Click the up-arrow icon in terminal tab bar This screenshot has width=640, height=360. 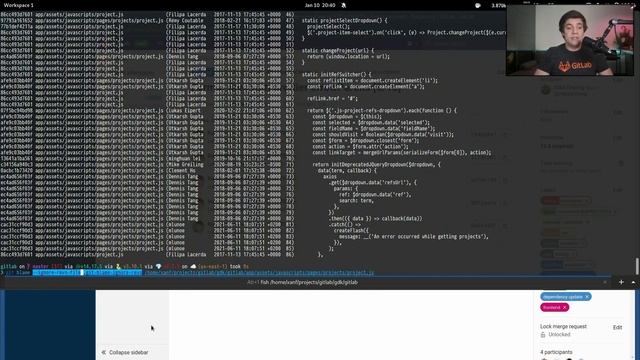pyautogui.click(x=633, y=282)
